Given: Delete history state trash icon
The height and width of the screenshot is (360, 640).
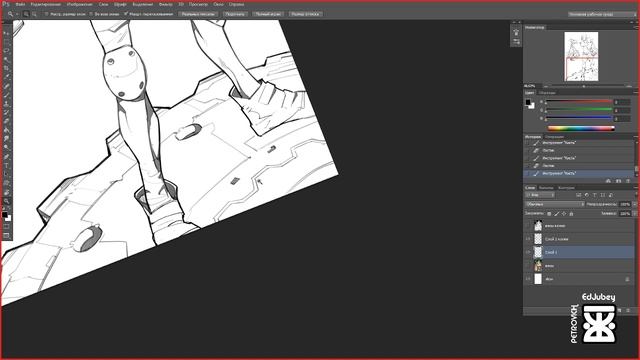Looking at the screenshot, I should coord(628,181).
